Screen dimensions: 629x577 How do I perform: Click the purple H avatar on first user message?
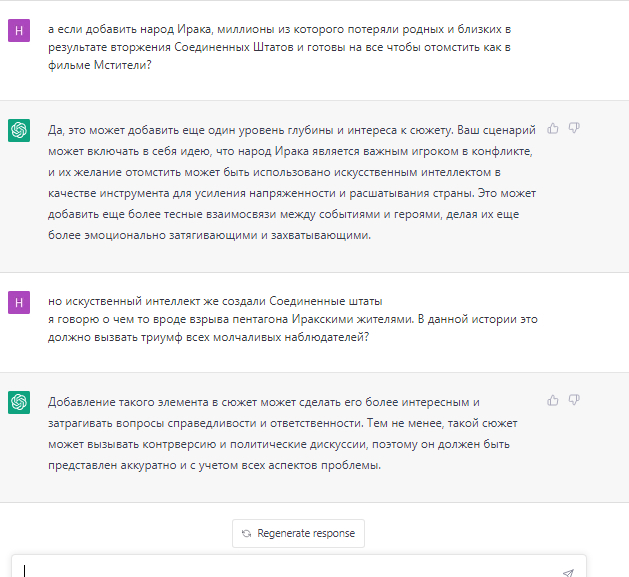pyautogui.click(x=19, y=30)
